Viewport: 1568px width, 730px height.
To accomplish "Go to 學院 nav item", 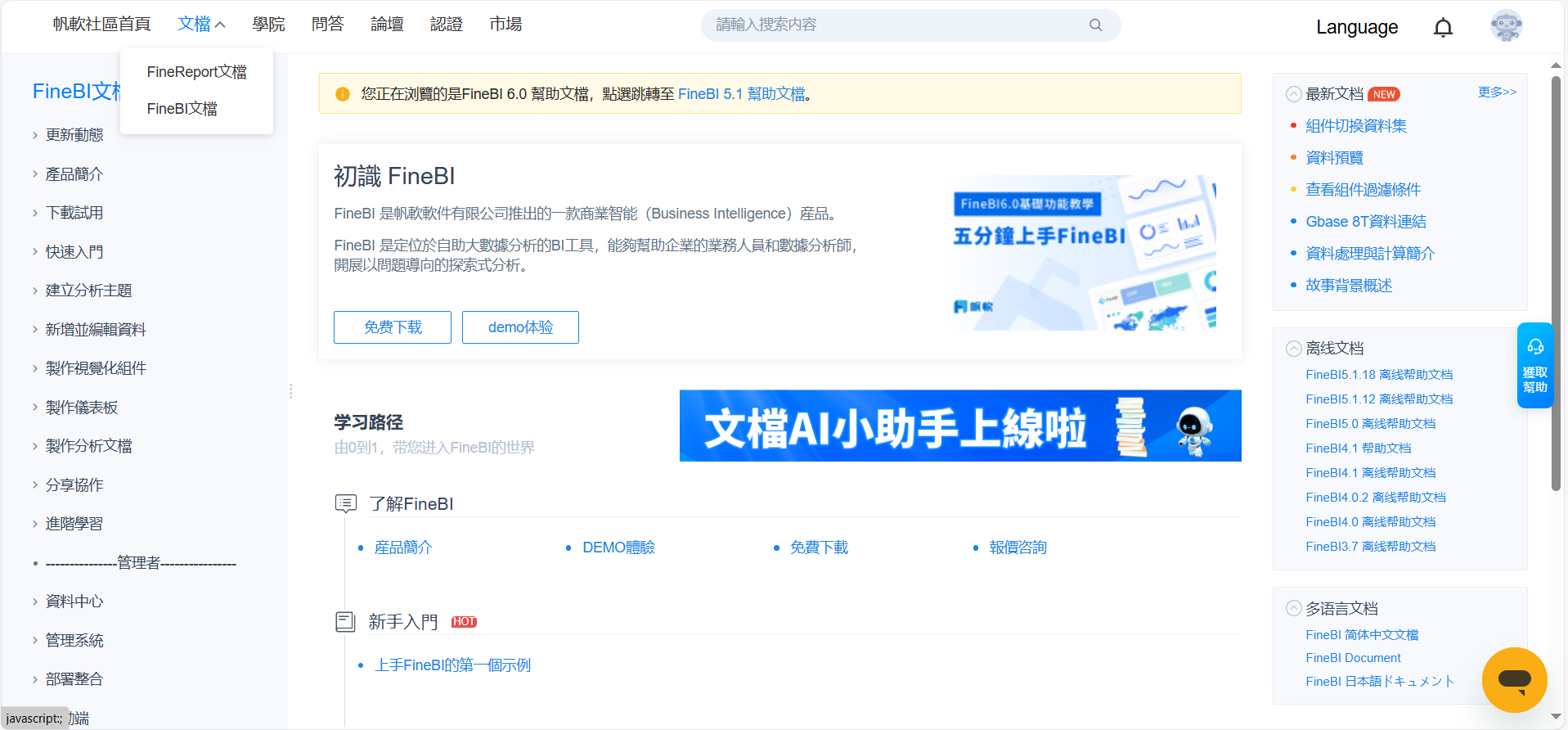I will point(268,25).
